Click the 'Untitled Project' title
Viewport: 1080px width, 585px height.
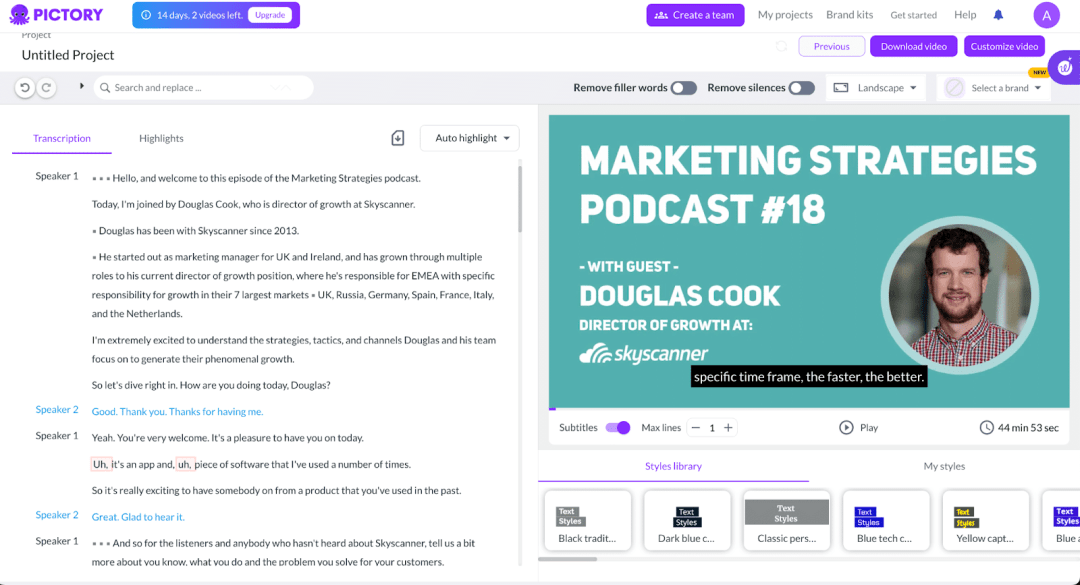click(68, 54)
